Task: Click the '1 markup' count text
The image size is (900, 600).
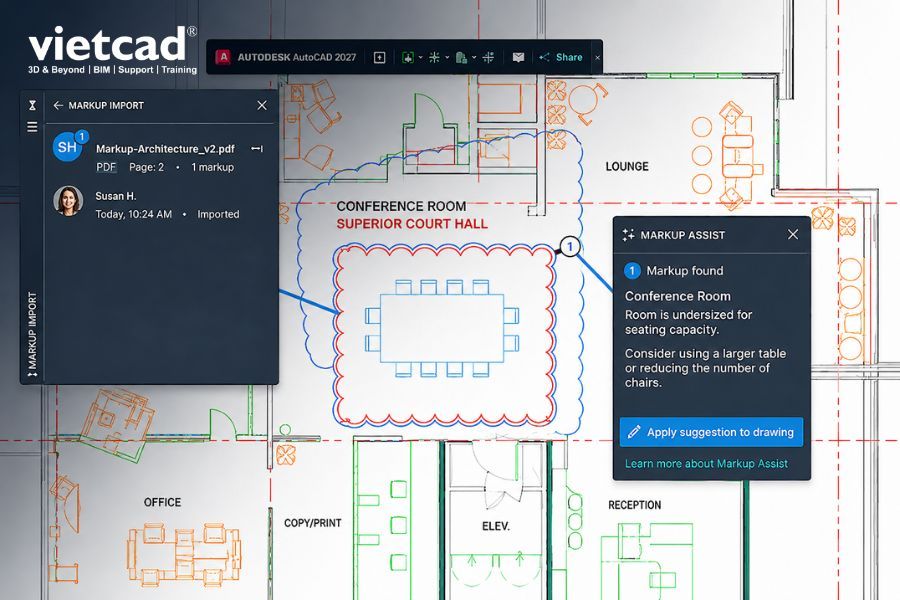Action: pos(212,167)
